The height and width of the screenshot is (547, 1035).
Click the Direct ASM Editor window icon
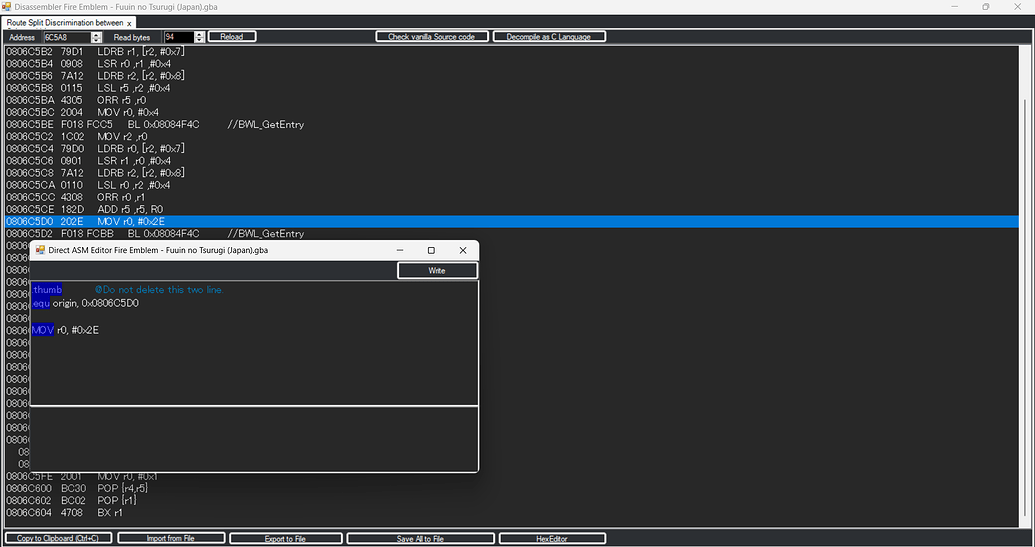(40, 250)
